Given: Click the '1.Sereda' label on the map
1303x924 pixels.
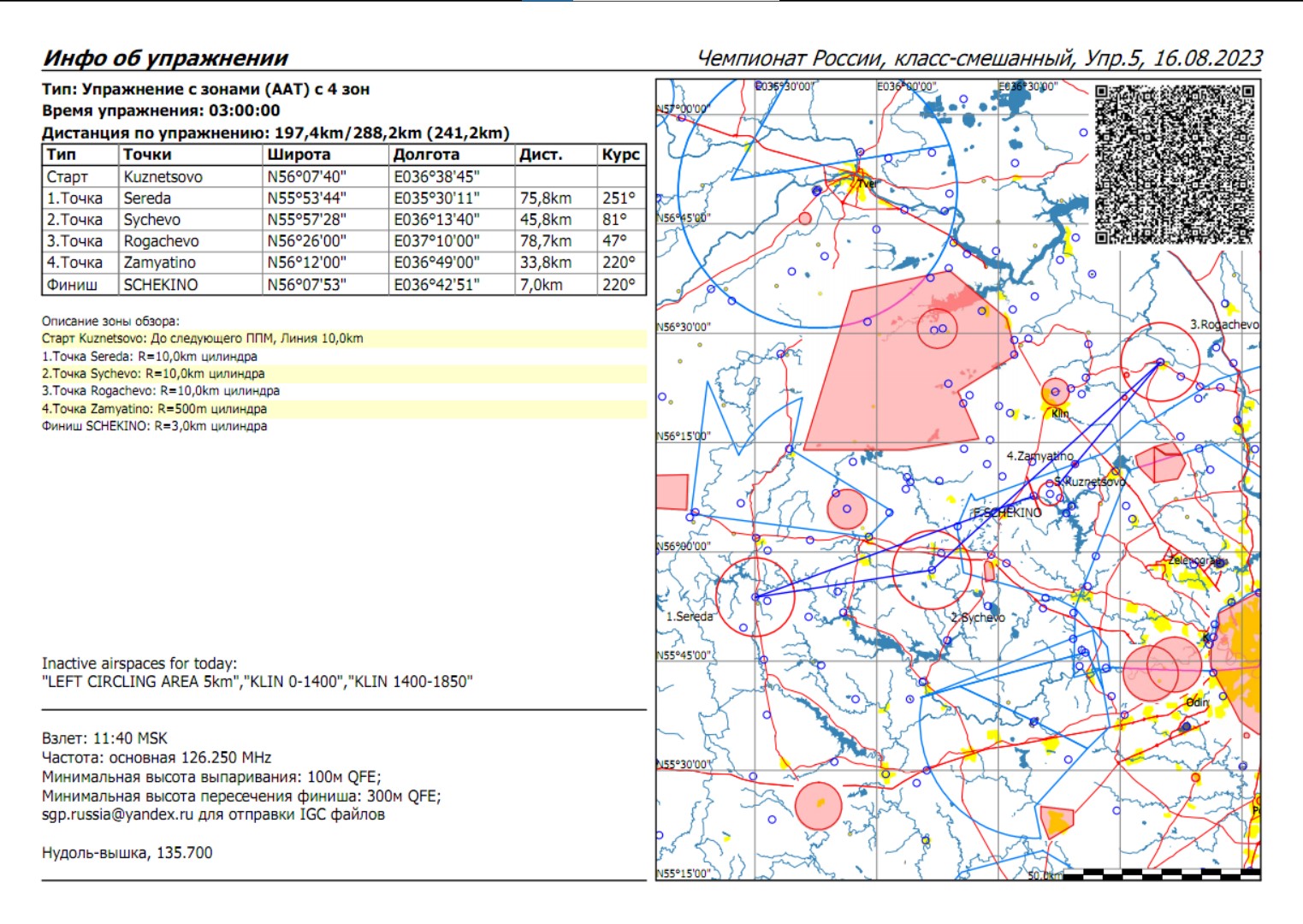Looking at the screenshot, I should (x=689, y=616).
